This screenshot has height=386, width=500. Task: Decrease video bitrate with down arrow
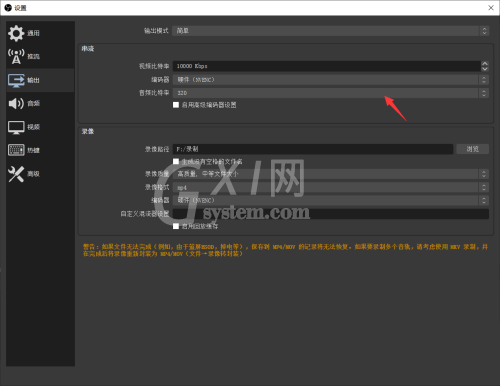(x=485, y=69)
